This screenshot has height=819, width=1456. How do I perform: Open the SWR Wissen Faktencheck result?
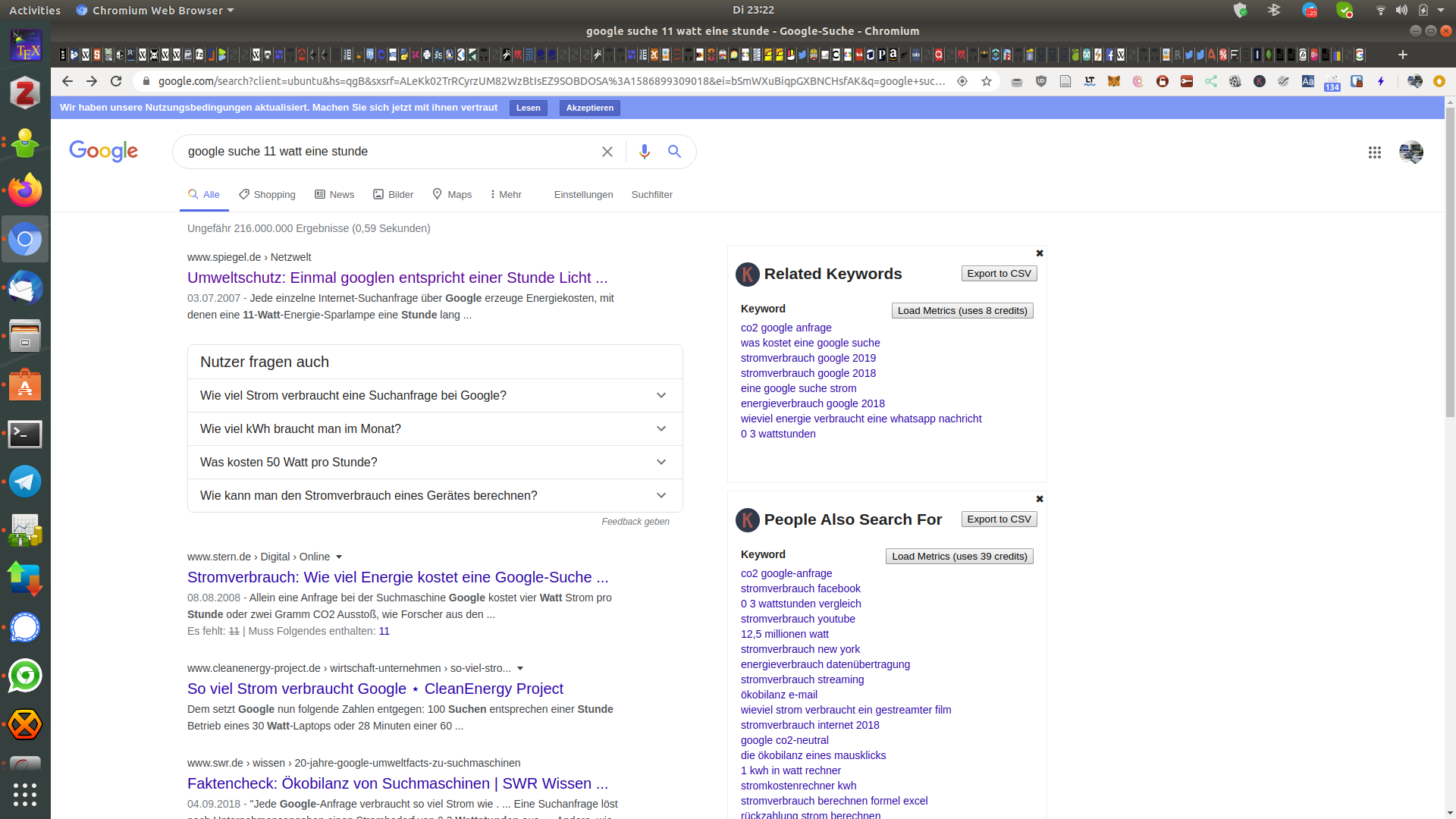[x=397, y=783]
